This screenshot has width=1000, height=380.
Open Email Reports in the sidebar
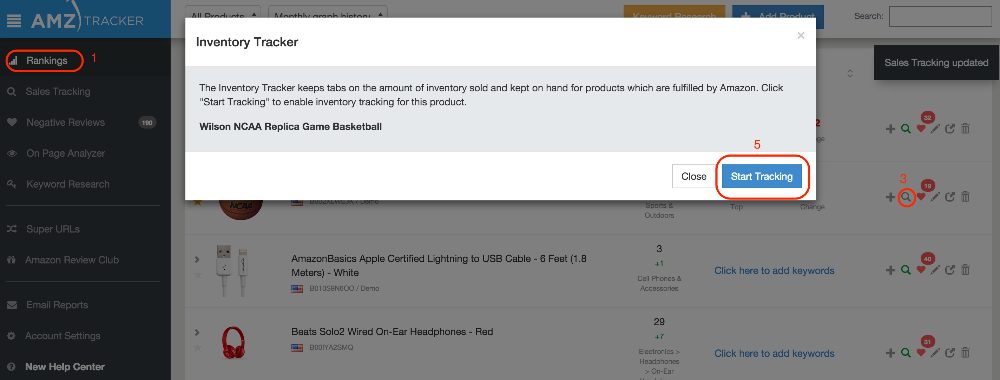coord(57,305)
